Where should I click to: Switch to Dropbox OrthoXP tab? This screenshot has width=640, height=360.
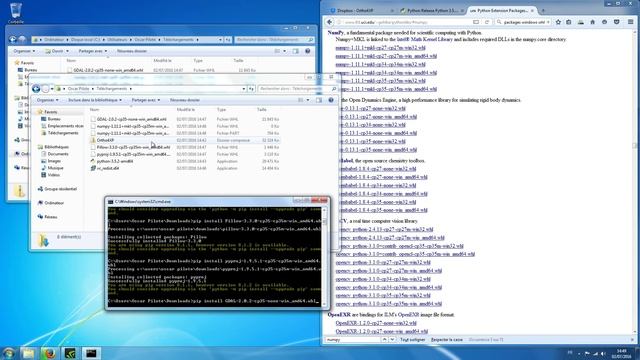[x=362, y=10]
